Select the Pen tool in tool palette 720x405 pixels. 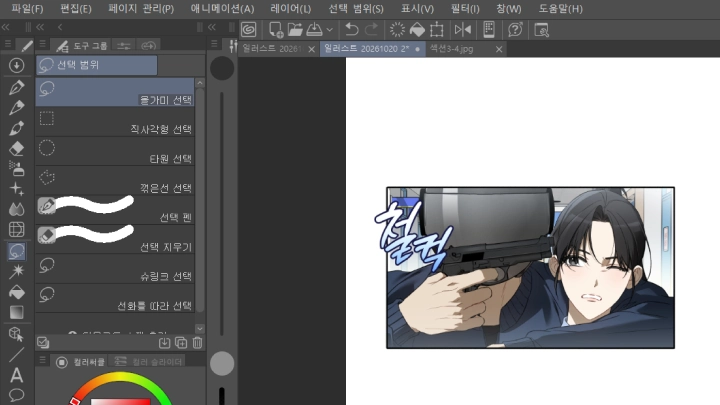(x=17, y=87)
